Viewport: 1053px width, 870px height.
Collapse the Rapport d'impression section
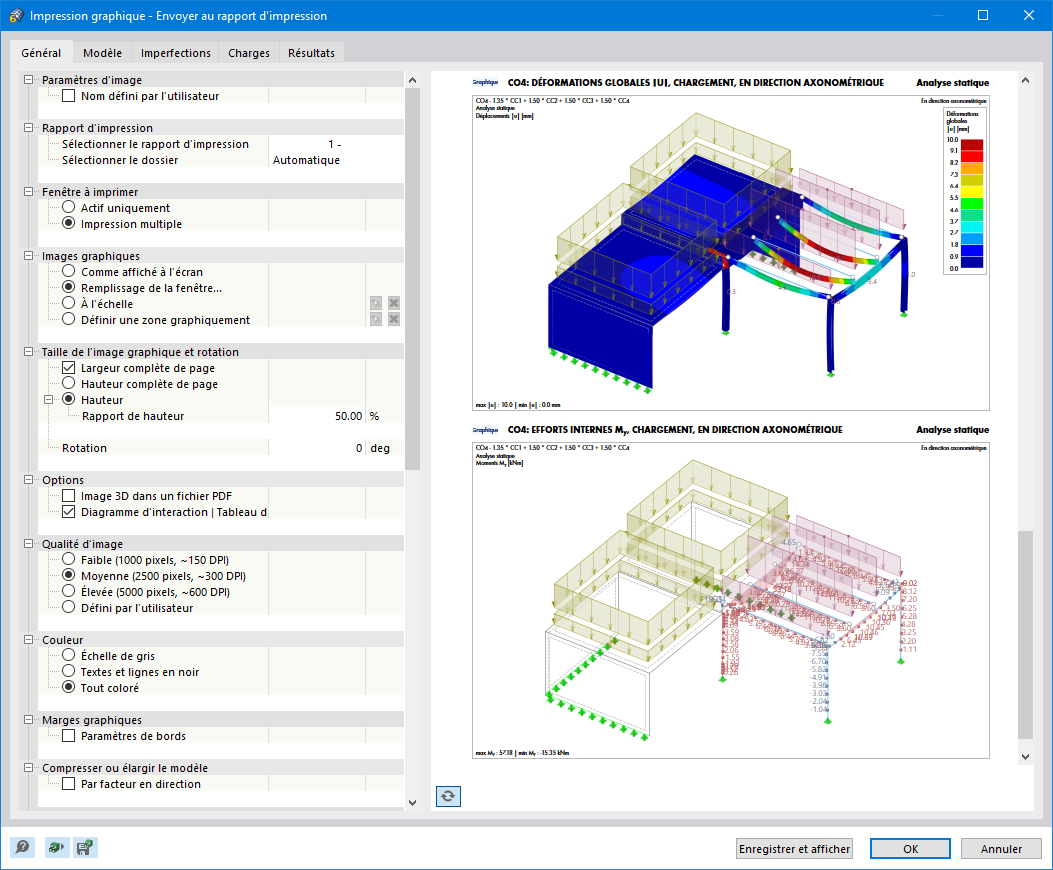point(28,128)
